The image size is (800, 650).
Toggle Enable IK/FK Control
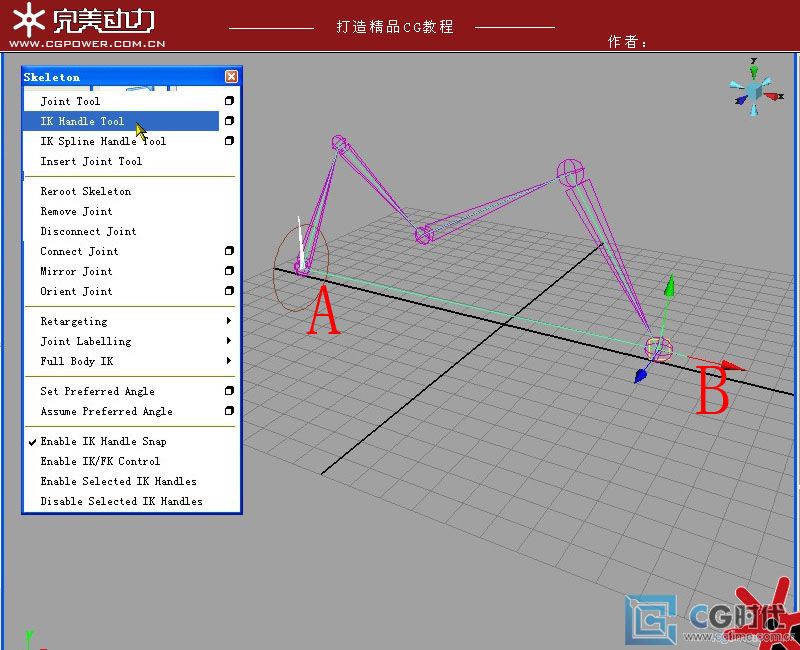coord(100,461)
